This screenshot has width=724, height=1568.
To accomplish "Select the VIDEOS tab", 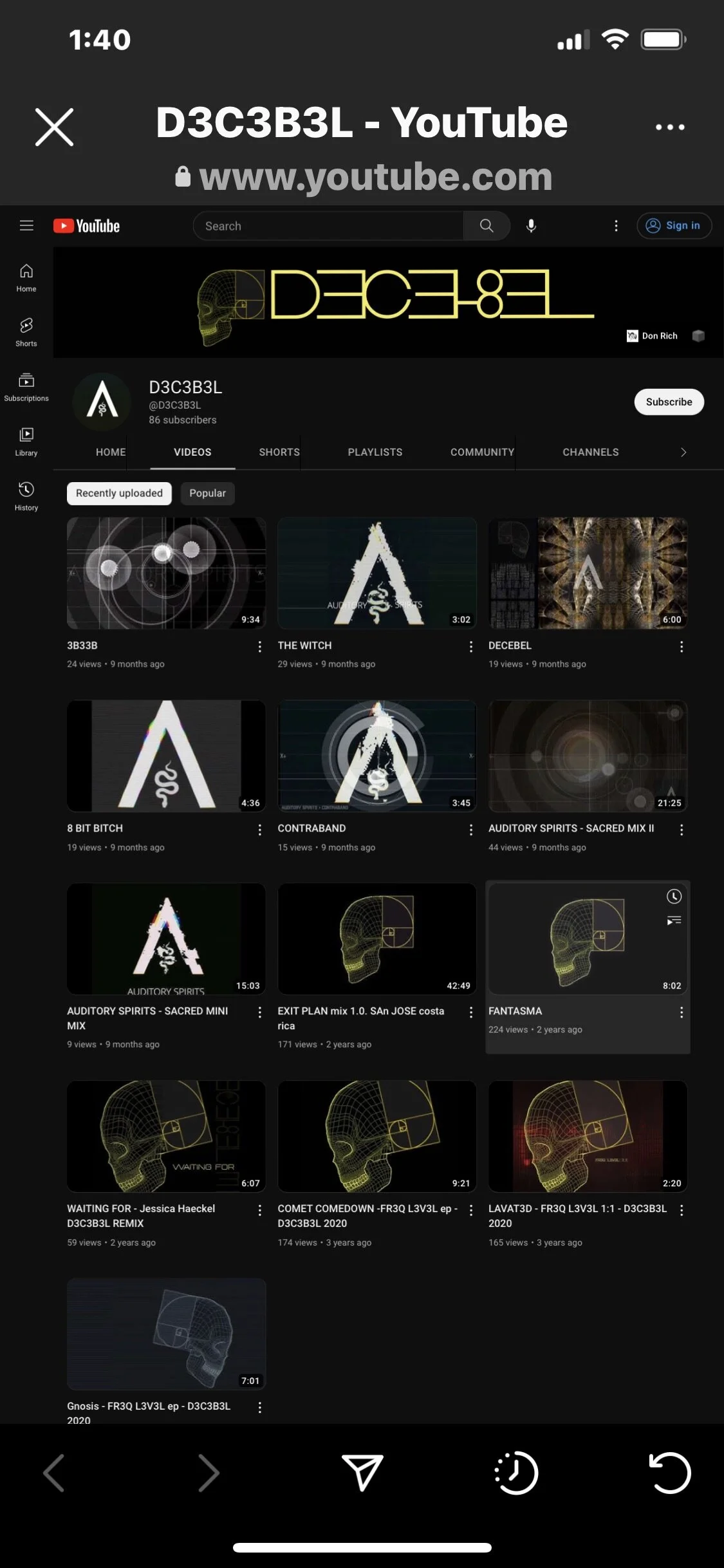I will (x=192, y=453).
